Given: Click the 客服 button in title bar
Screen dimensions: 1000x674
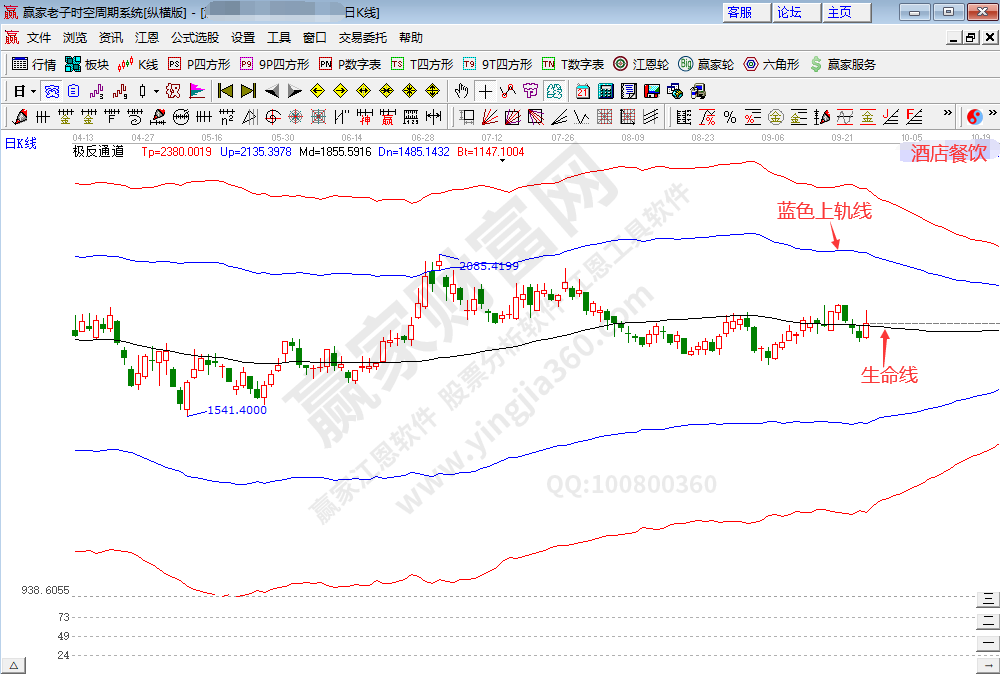Looking at the screenshot, I should 739,12.
